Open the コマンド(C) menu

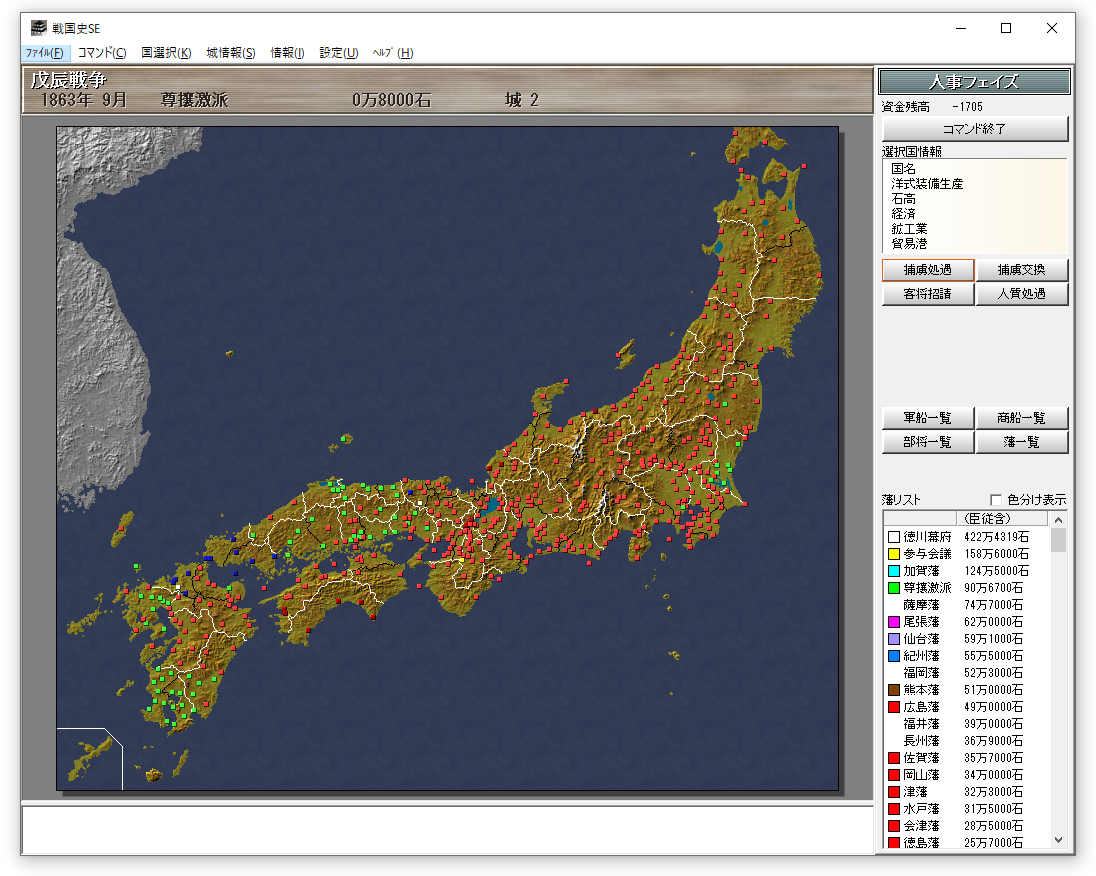click(x=102, y=53)
